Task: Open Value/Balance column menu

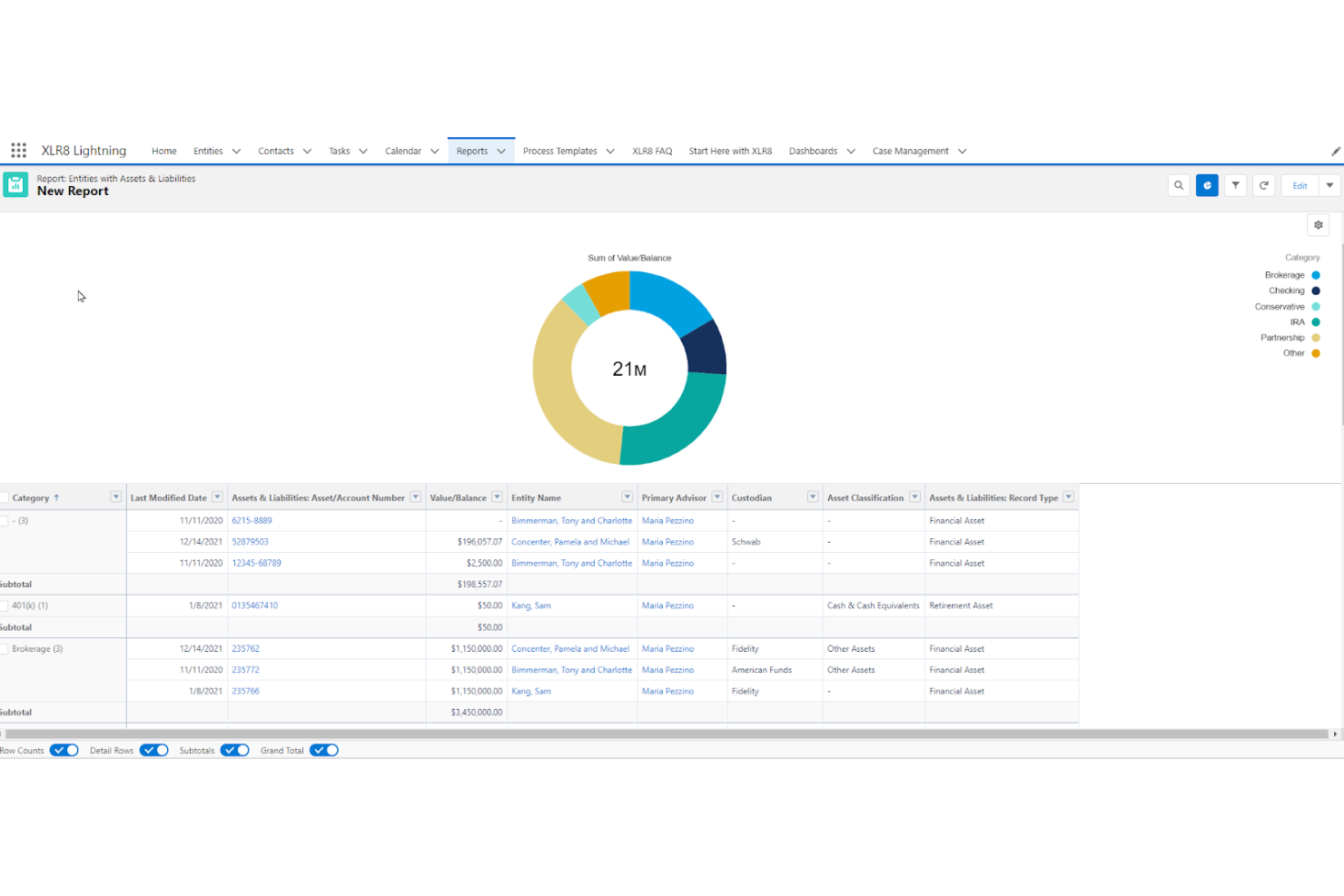Action: [x=497, y=497]
